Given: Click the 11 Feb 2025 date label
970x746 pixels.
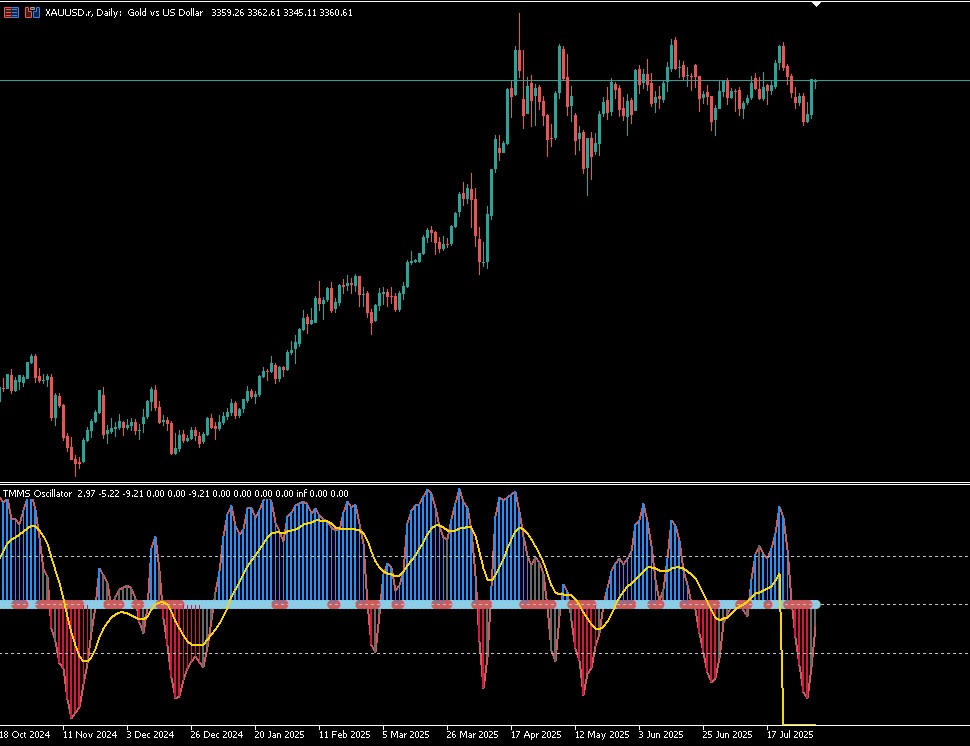Looking at the screenshot, I should point(345,735).
